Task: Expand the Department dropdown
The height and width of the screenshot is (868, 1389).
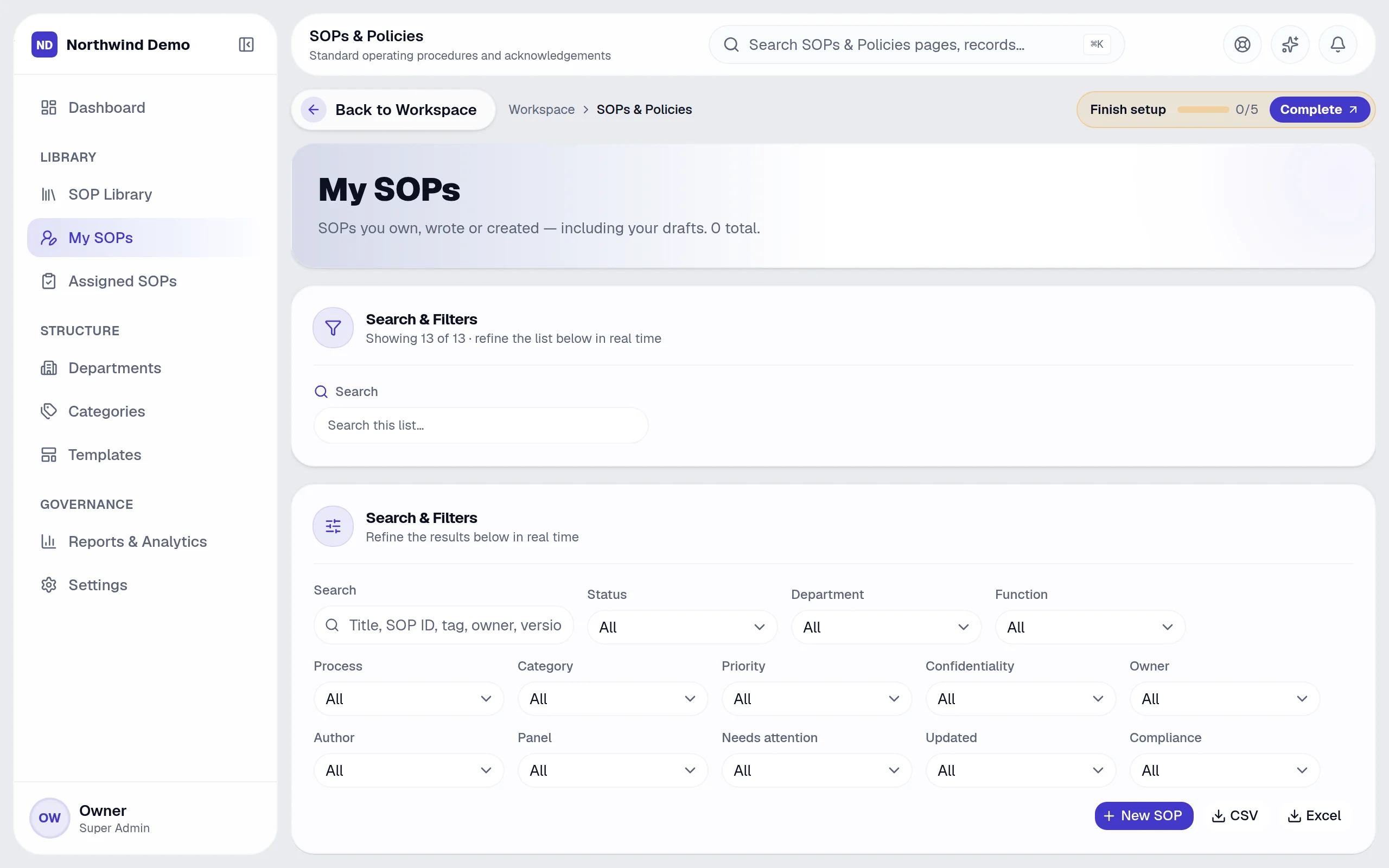Action: point(885,627)
